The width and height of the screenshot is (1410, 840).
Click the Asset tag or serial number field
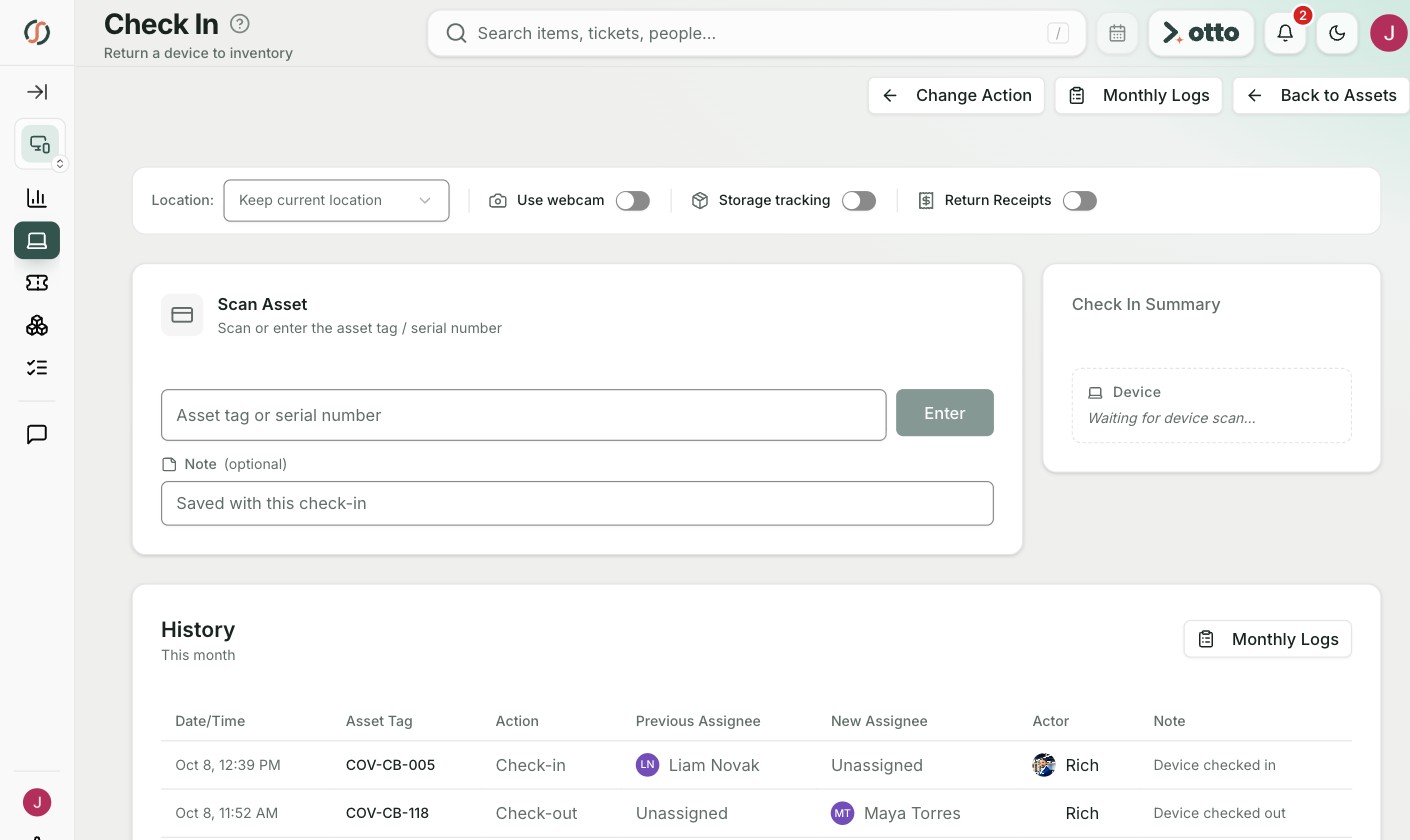523,415
